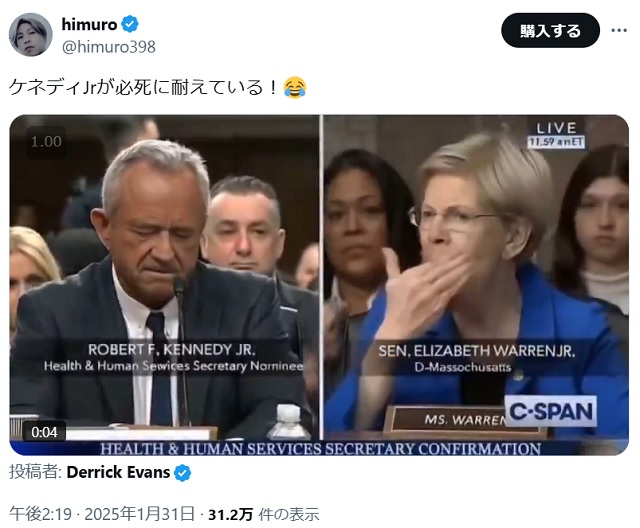Click the 0:04 video time badge
The height and width of the screenshot is (528, 640).
[44, 432]
